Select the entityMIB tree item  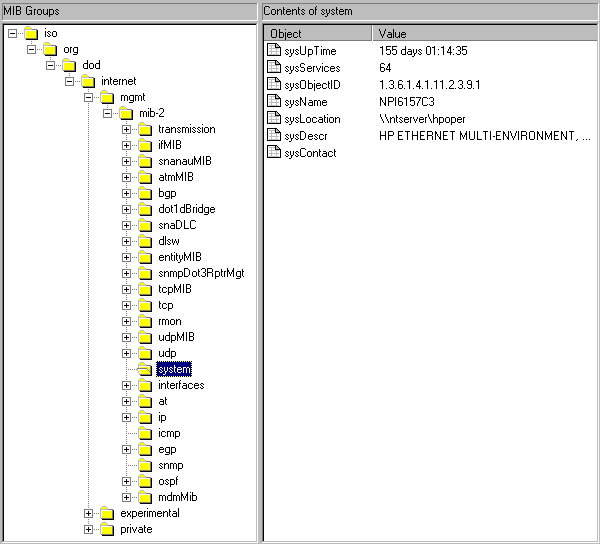pos(180,257)
